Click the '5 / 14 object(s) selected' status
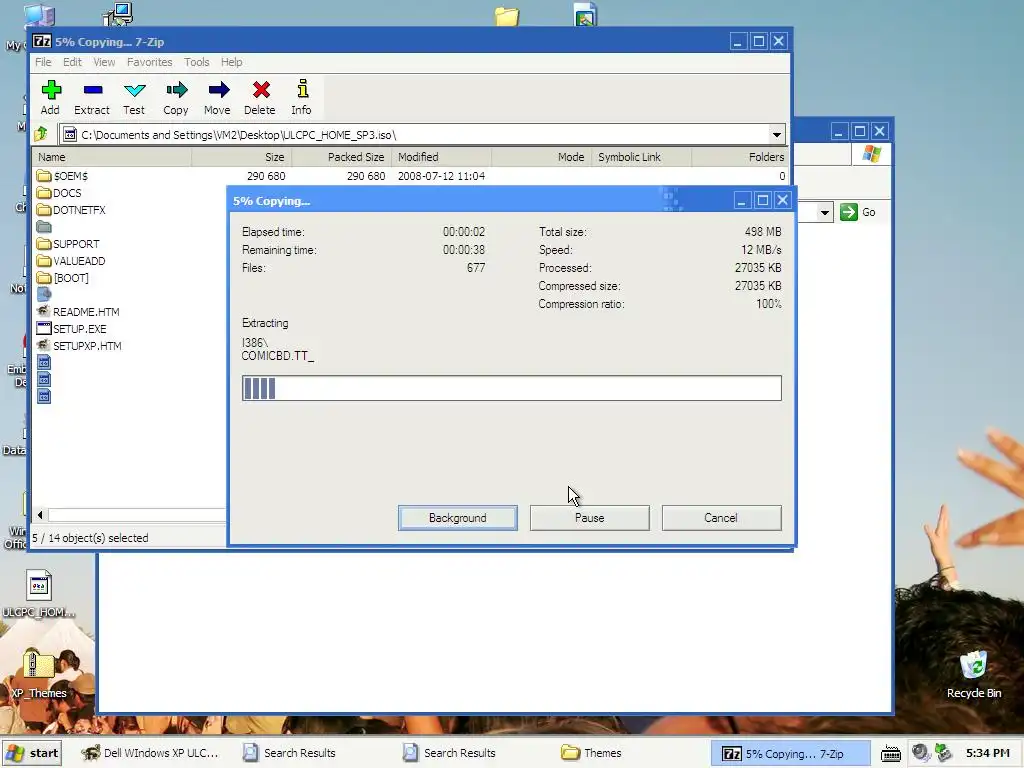This screenshot has width=1024, height=768. pos(91,538)
